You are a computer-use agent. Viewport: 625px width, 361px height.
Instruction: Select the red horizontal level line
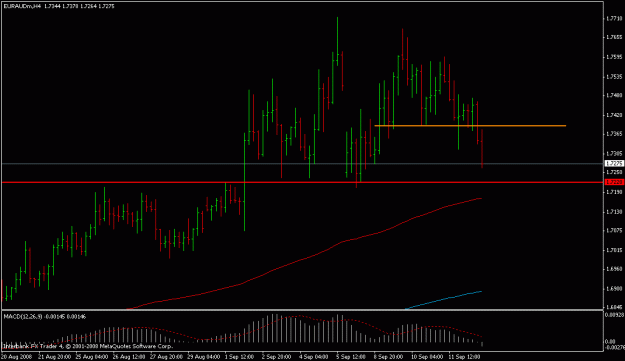(x=302, y=182)
